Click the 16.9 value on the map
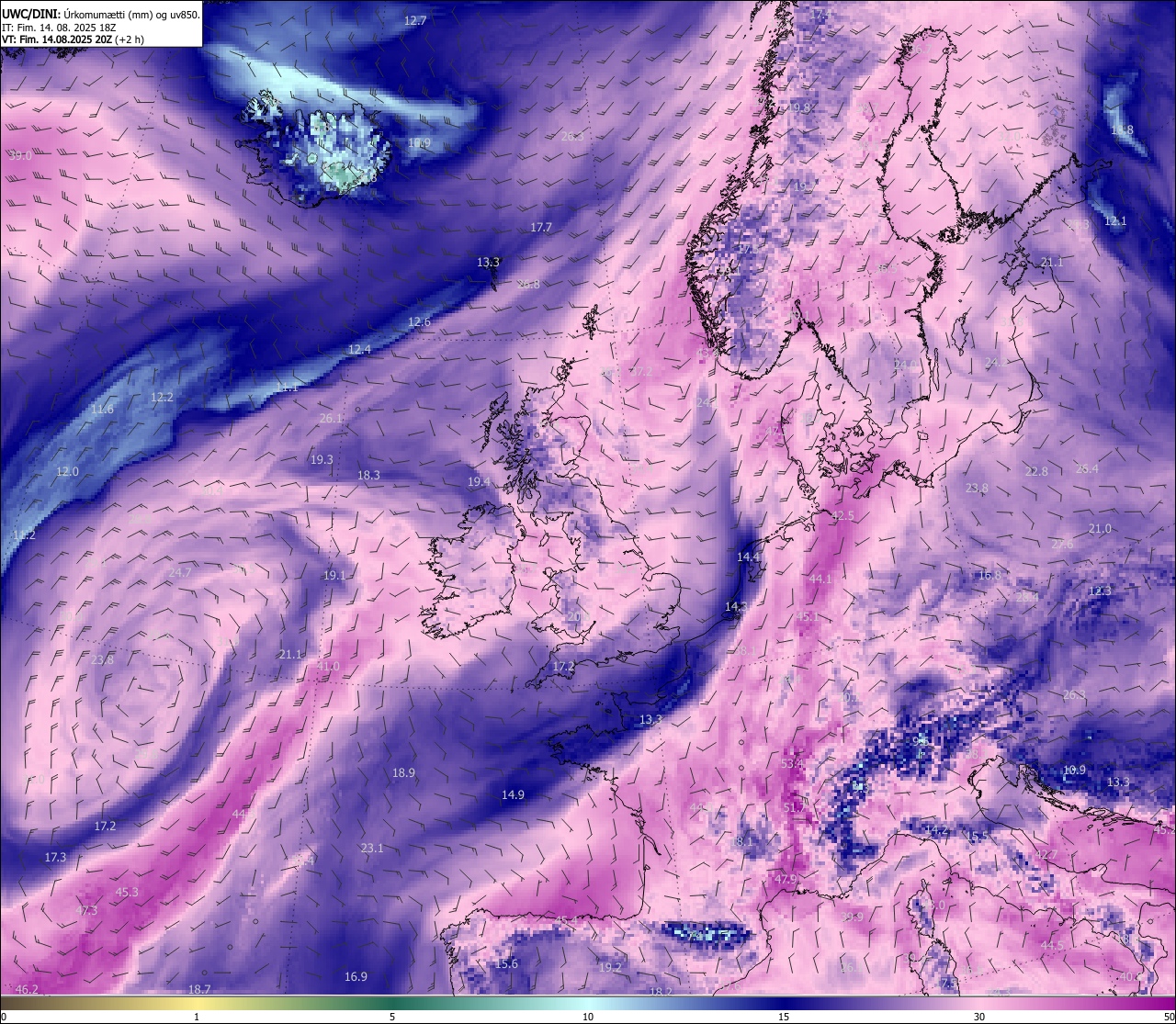Screen dimensions: 1176x1024 click(356, 976)
